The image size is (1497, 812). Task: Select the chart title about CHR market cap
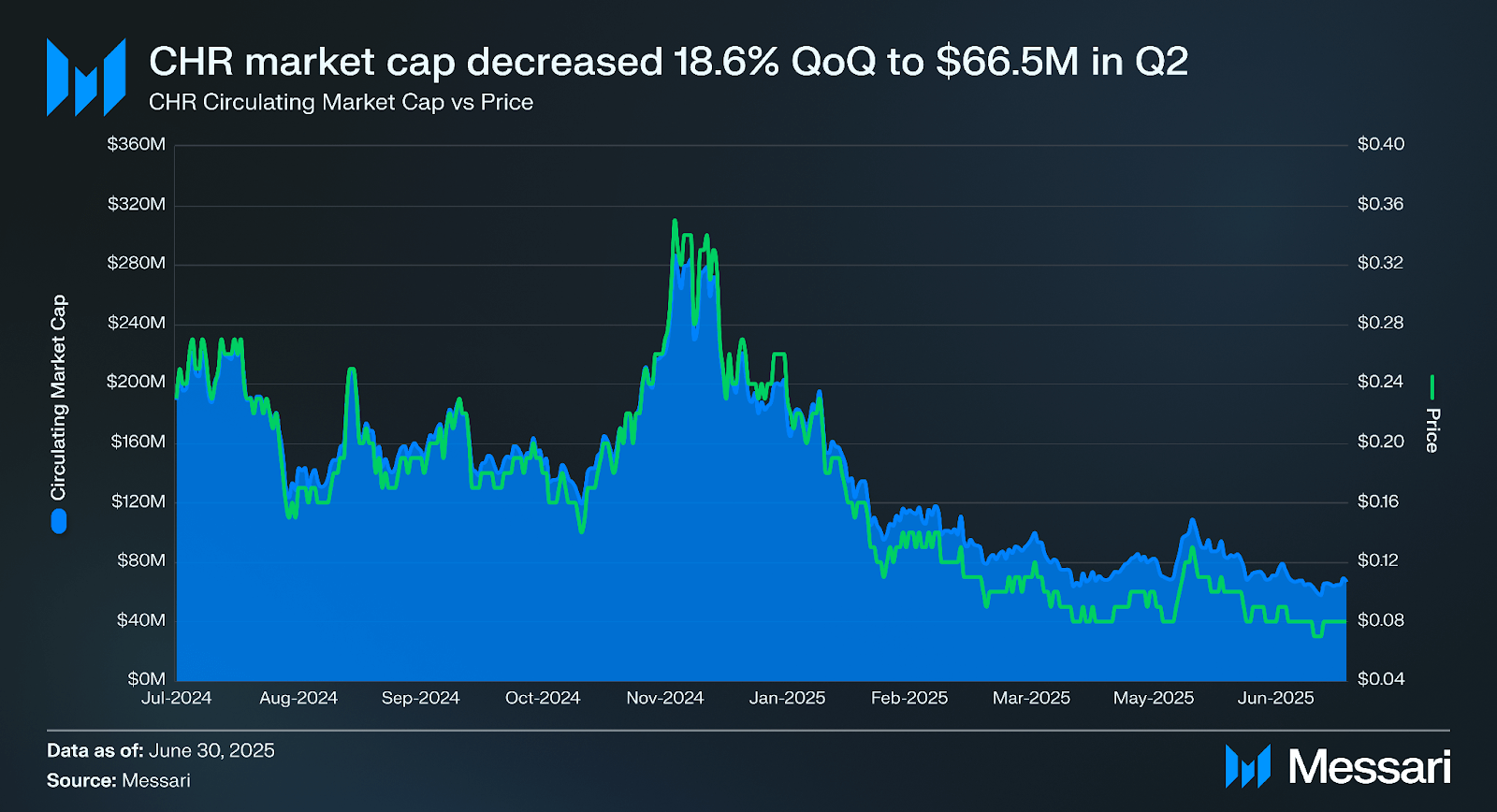668,62
